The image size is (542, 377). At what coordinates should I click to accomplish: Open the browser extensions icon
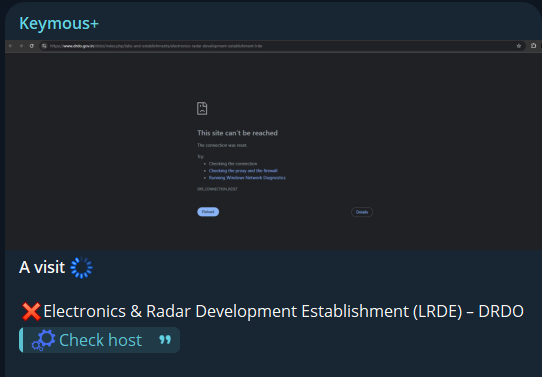533,46
